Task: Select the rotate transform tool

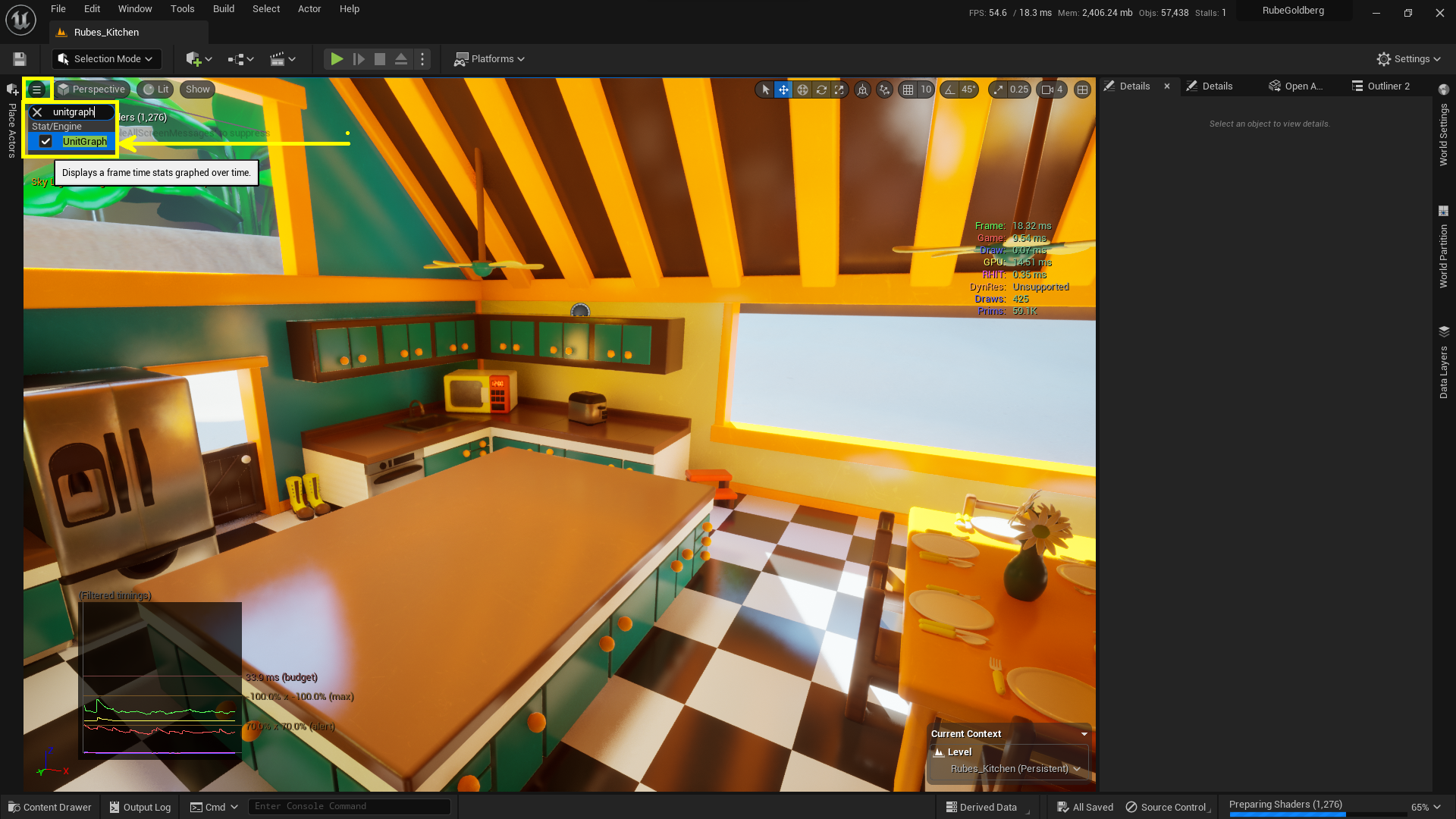Action: click(x=821, y=89)
